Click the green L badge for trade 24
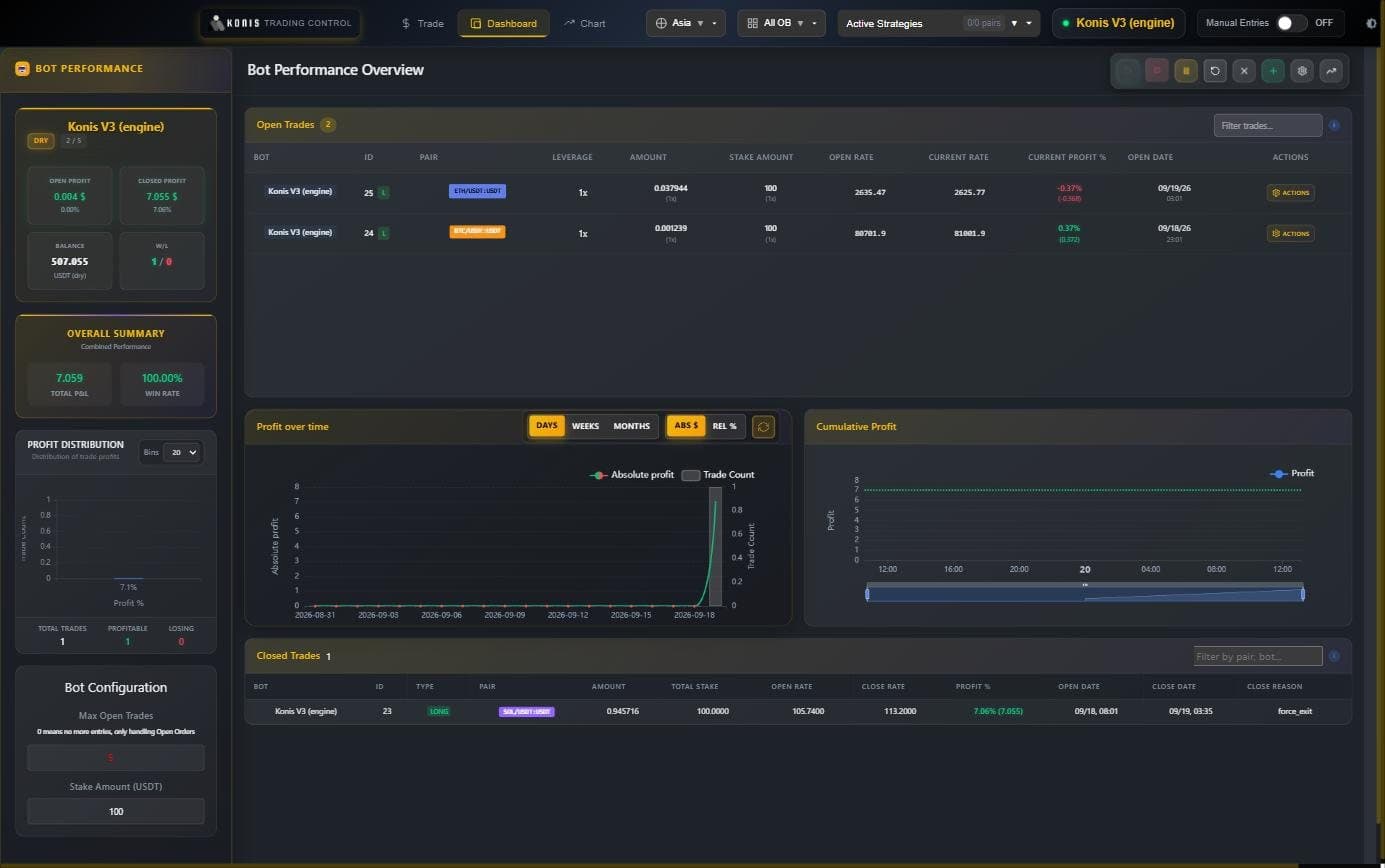This screenshot has height=868, width=1385. 384,233
